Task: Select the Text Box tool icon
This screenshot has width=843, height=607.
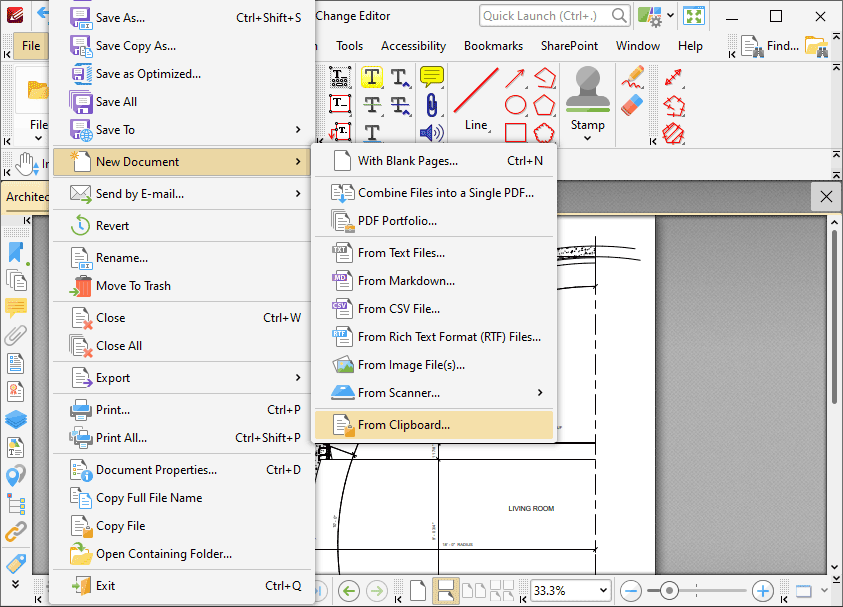Action: (x=340, y=104)
